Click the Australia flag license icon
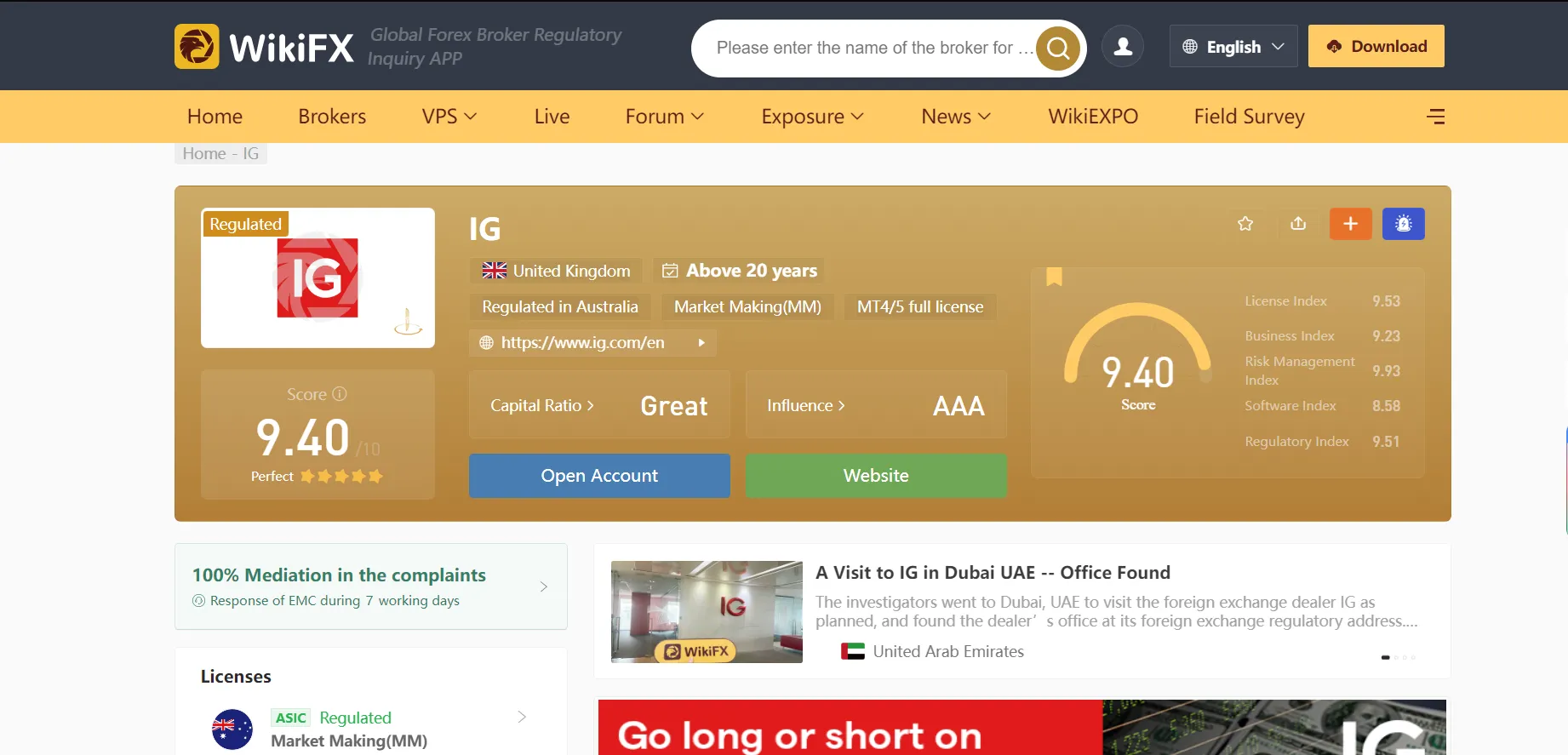The image size is (1568, 755). (232, 729)
